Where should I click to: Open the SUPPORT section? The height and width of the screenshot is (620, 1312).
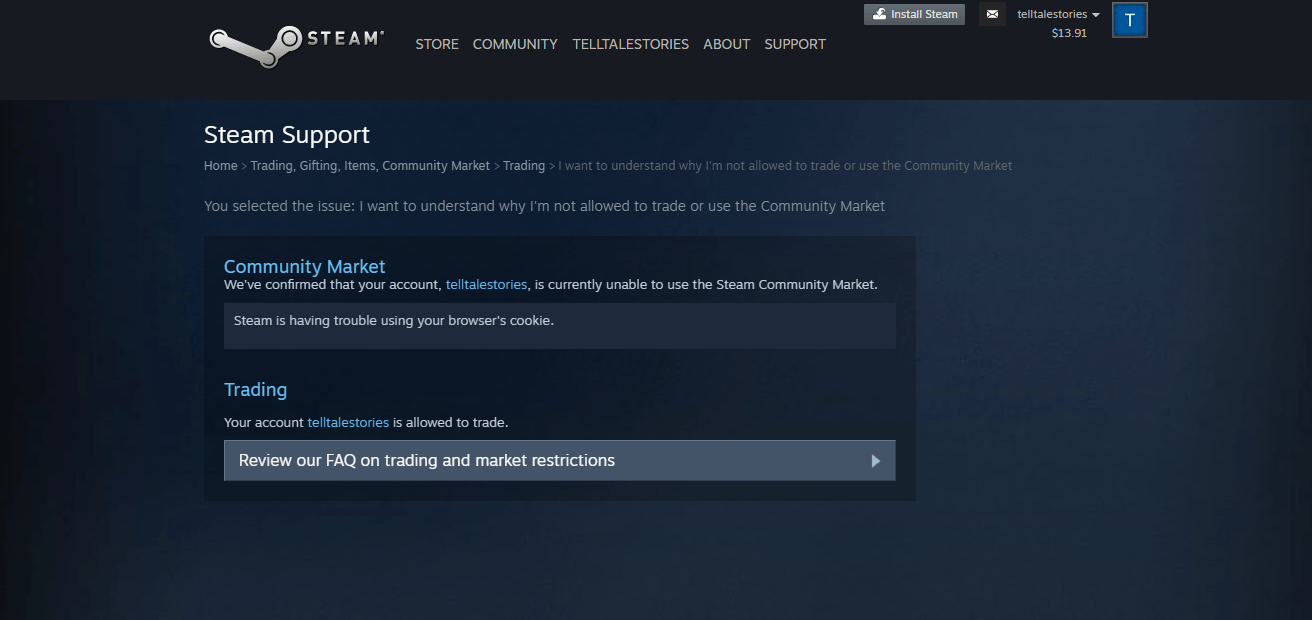pos(794,44)
